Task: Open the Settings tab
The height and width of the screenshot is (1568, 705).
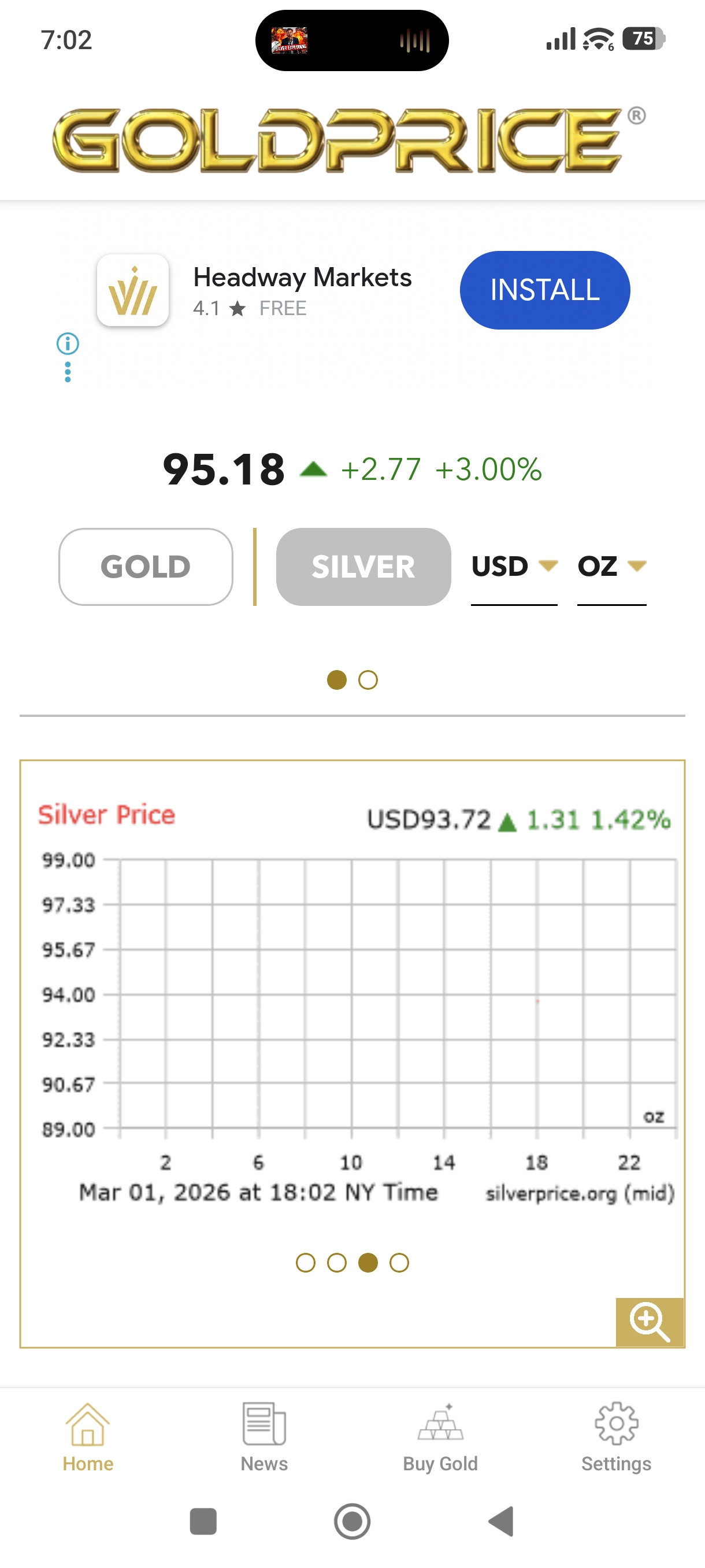Action: tap(616, 1437)
